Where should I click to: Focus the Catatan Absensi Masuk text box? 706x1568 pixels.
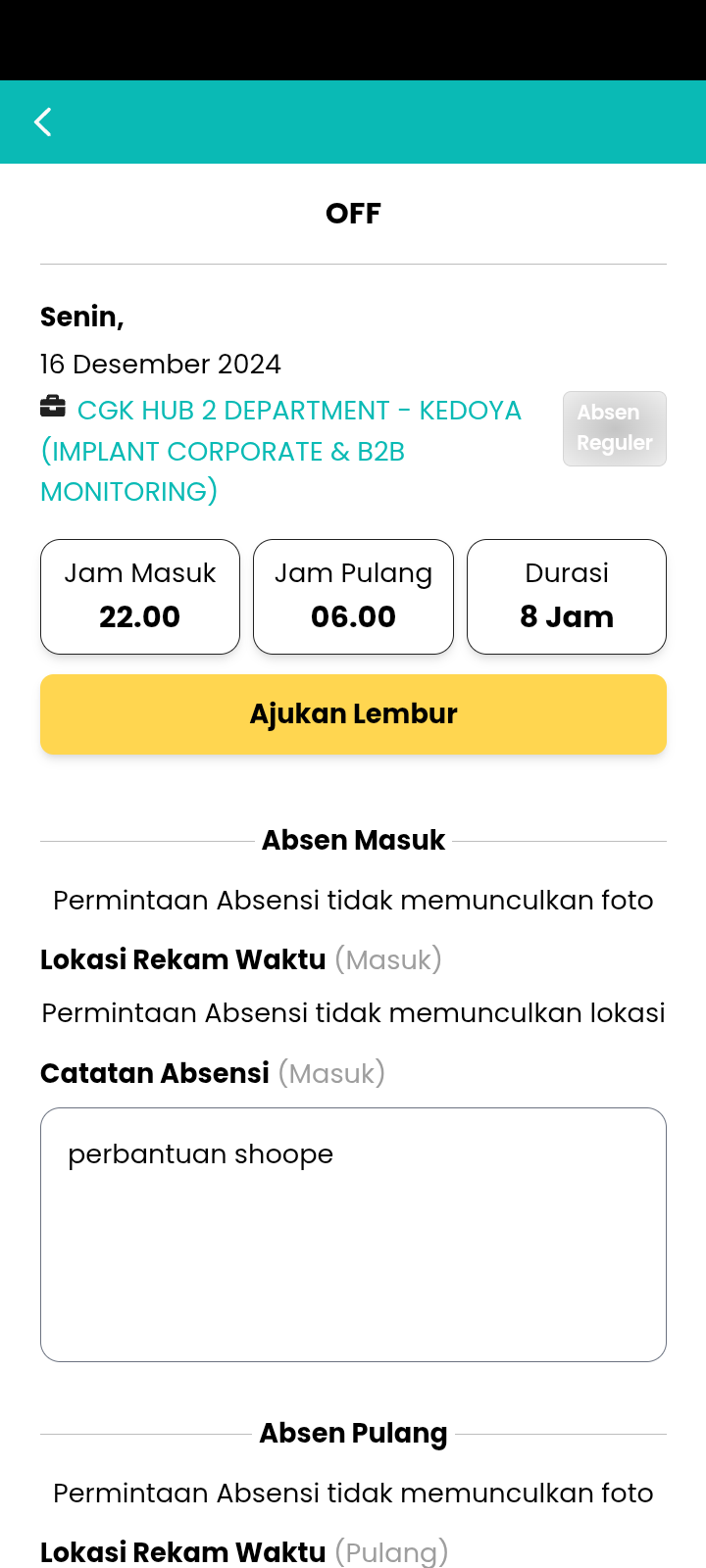pyautogui.click(x=353, y=1235)
